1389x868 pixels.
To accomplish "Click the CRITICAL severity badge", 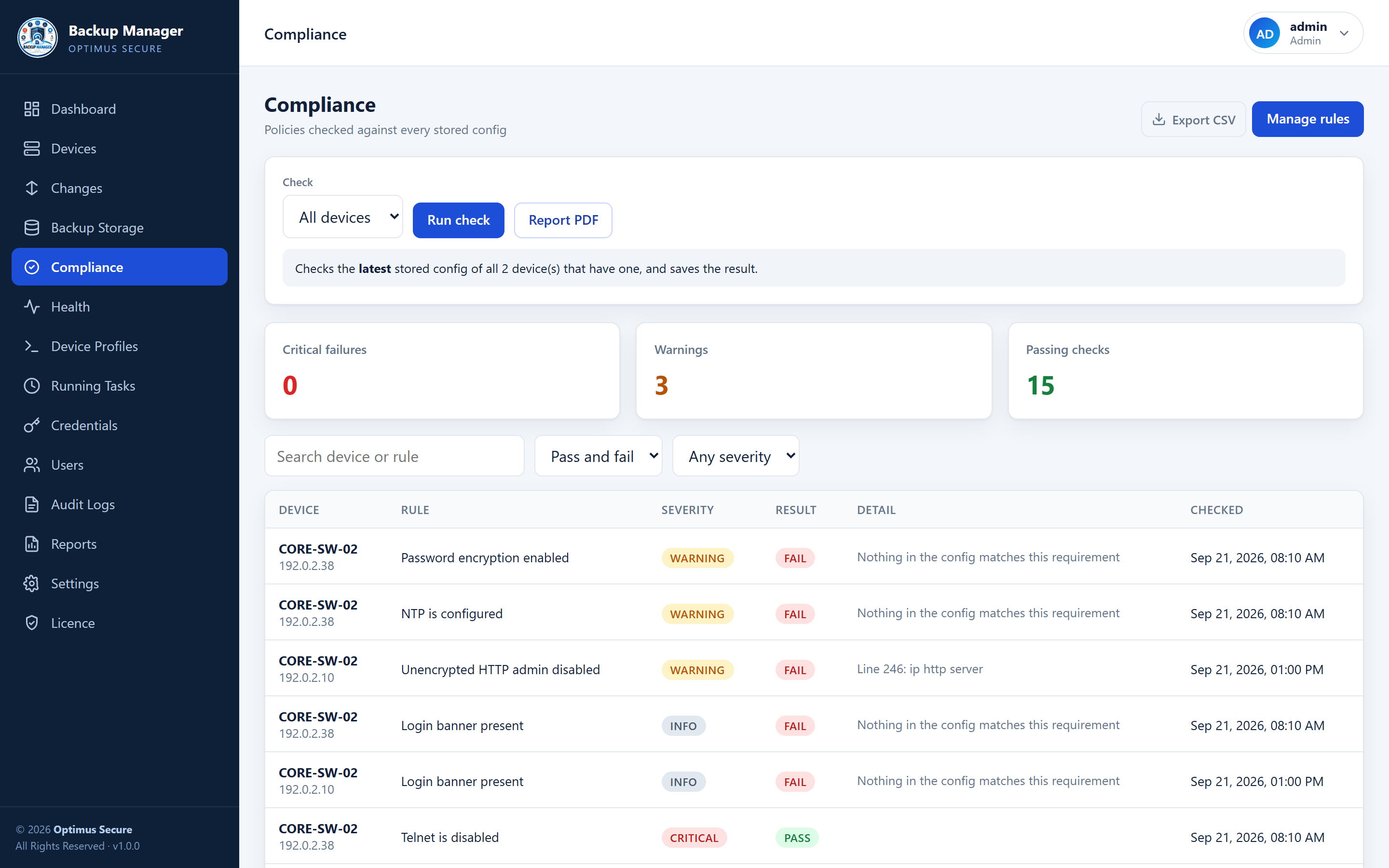I will click(x=694, y=838).
